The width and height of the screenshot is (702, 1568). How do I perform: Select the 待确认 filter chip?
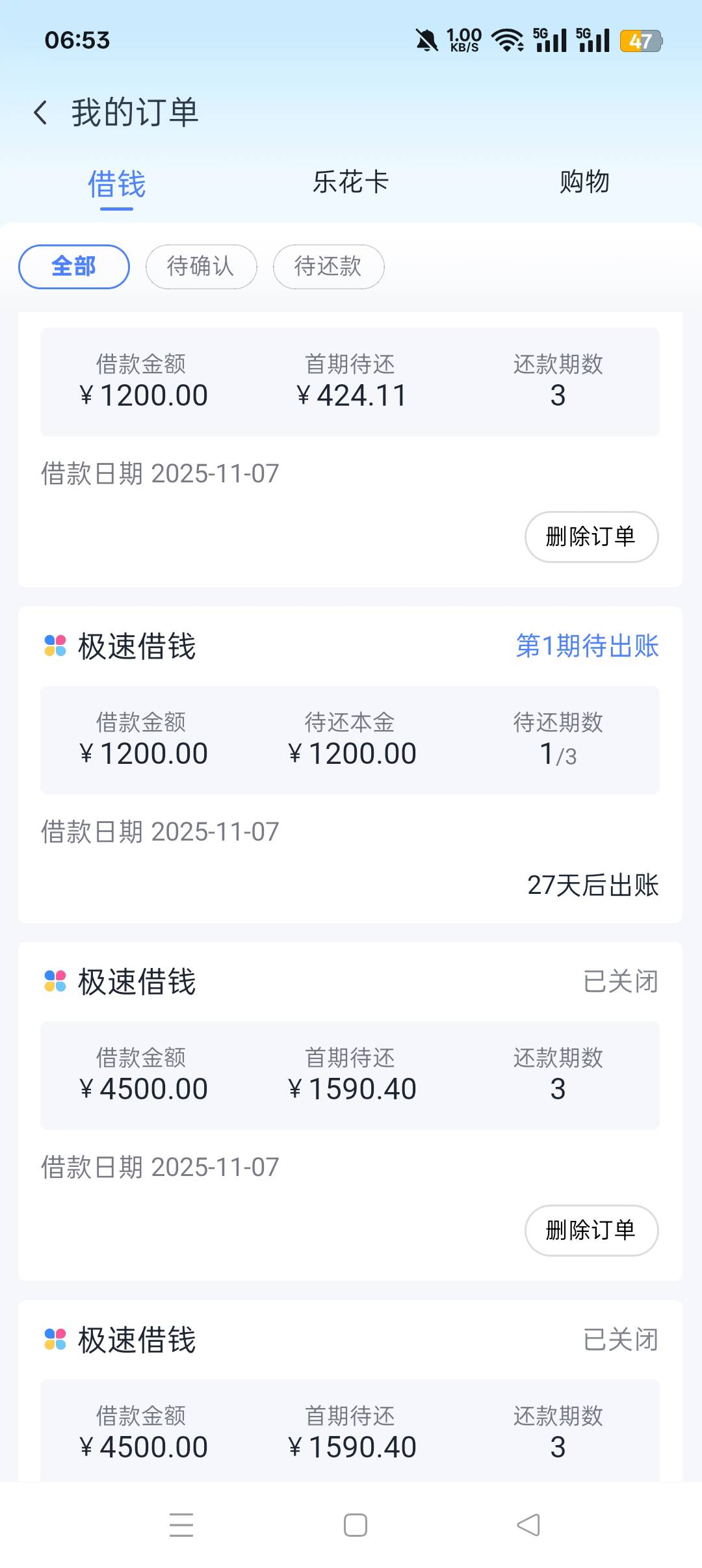click(201, 267)
